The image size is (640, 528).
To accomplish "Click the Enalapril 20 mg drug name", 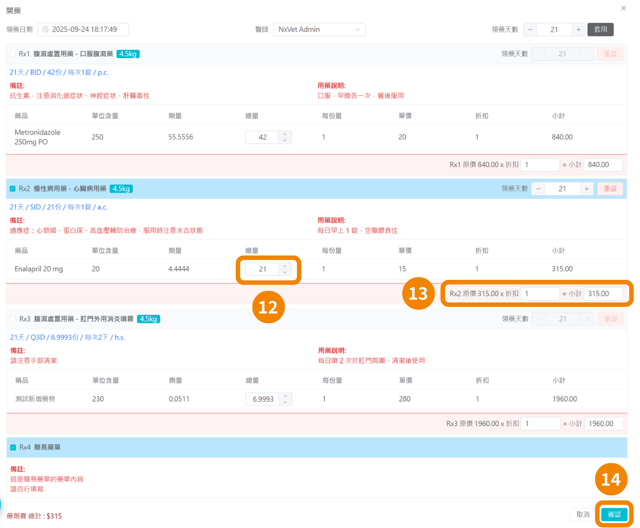I will coord(39,269).
